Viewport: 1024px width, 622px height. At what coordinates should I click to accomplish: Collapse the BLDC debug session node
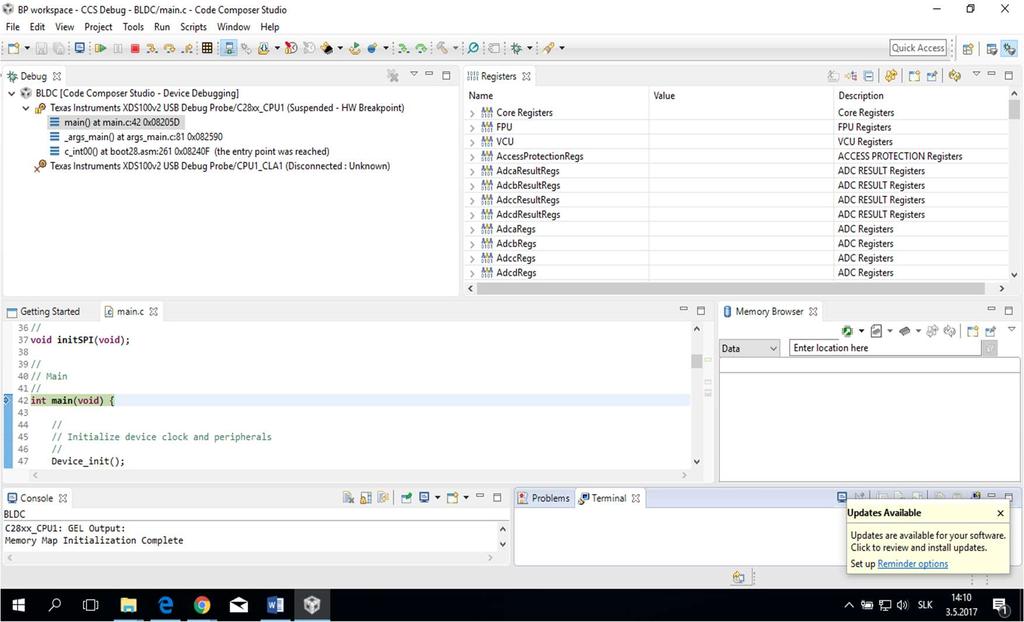click(11, 93)
